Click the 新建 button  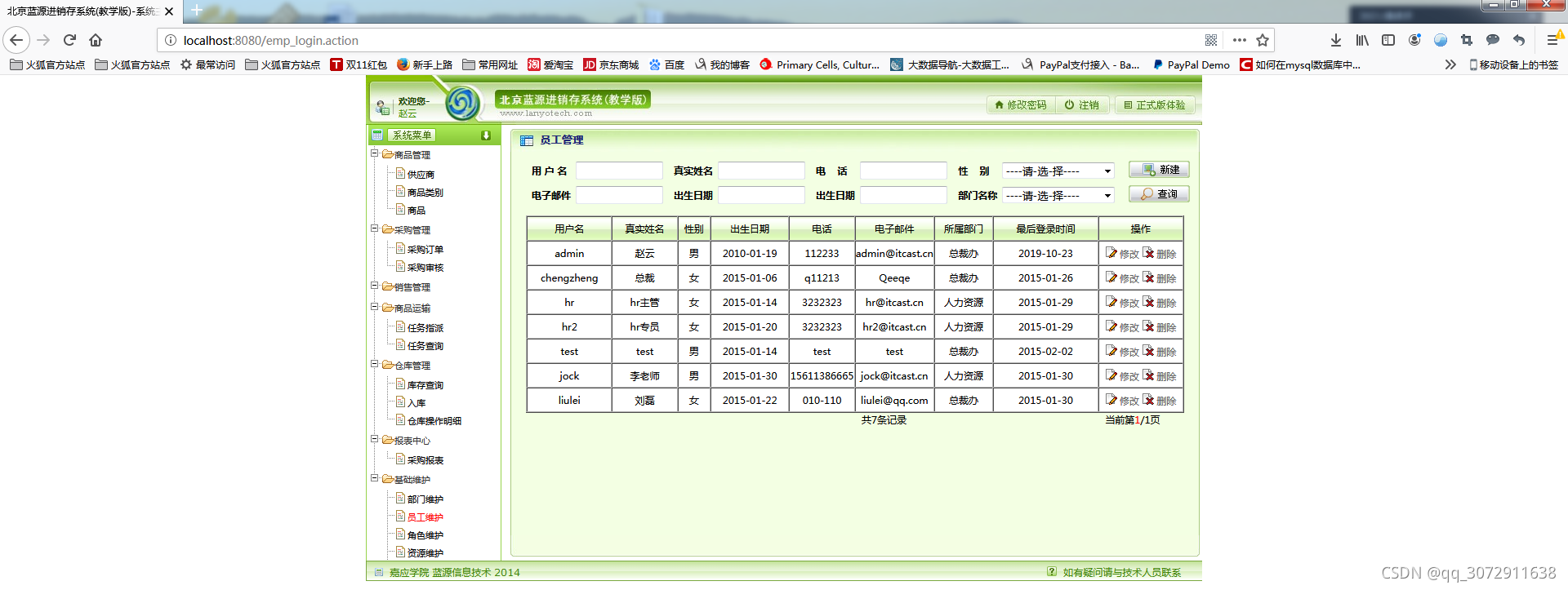(x=1159, y=170)
